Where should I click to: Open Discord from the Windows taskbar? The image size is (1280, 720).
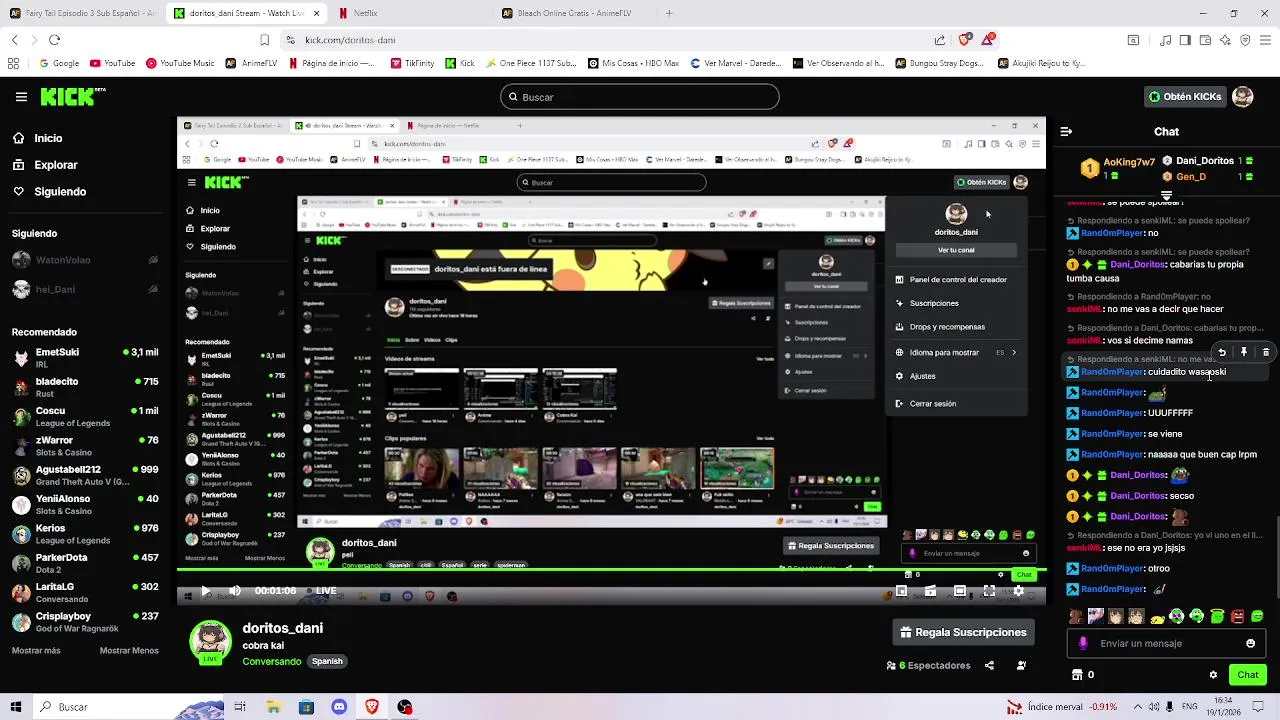click(339, 707)
